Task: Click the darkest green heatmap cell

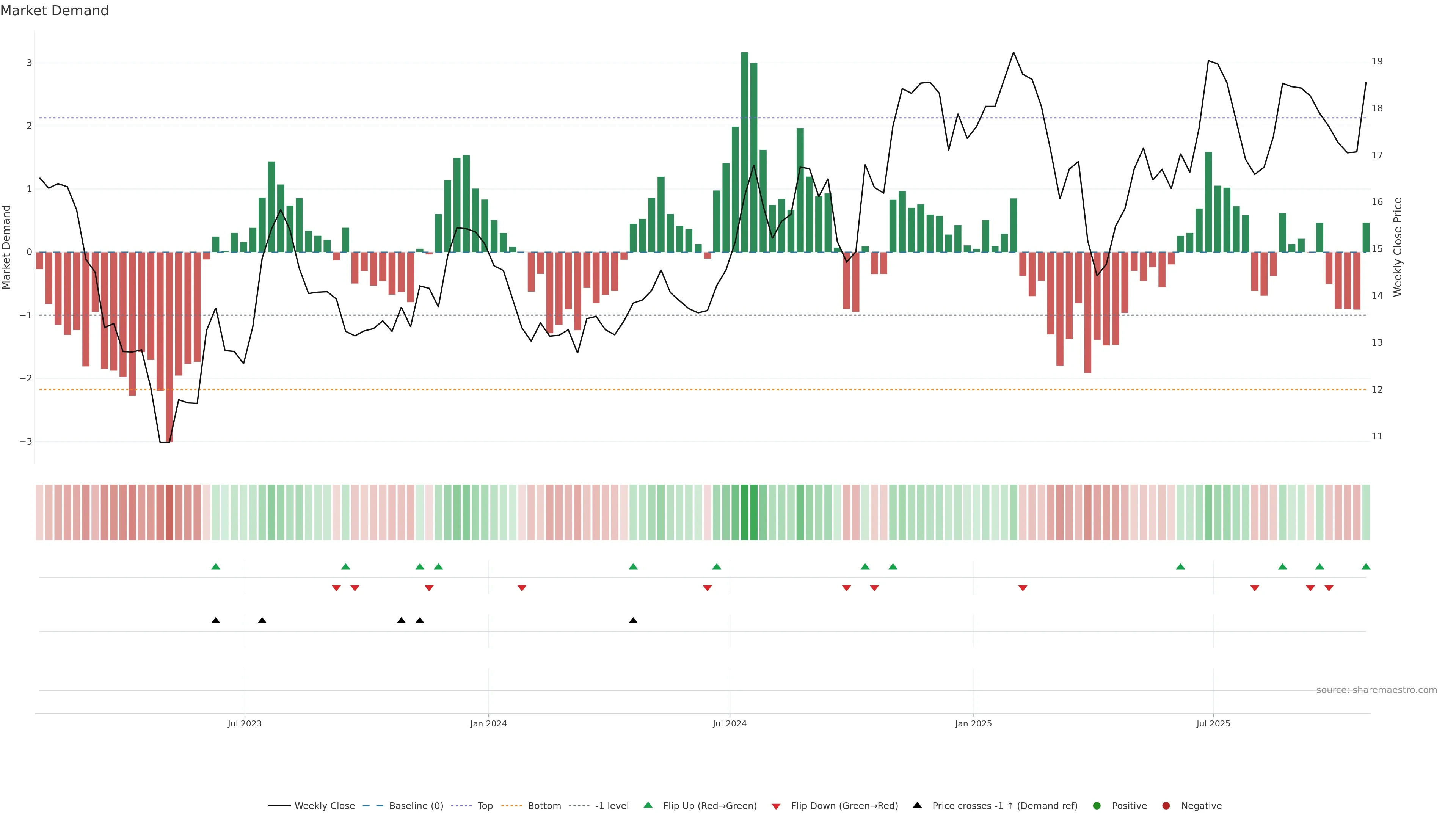Action: pos(744,512)
